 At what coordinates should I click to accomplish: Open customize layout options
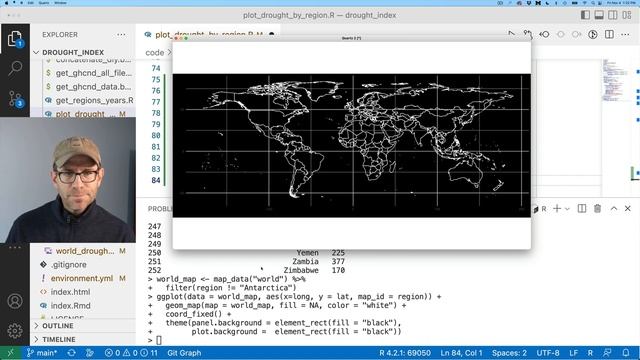627,15
